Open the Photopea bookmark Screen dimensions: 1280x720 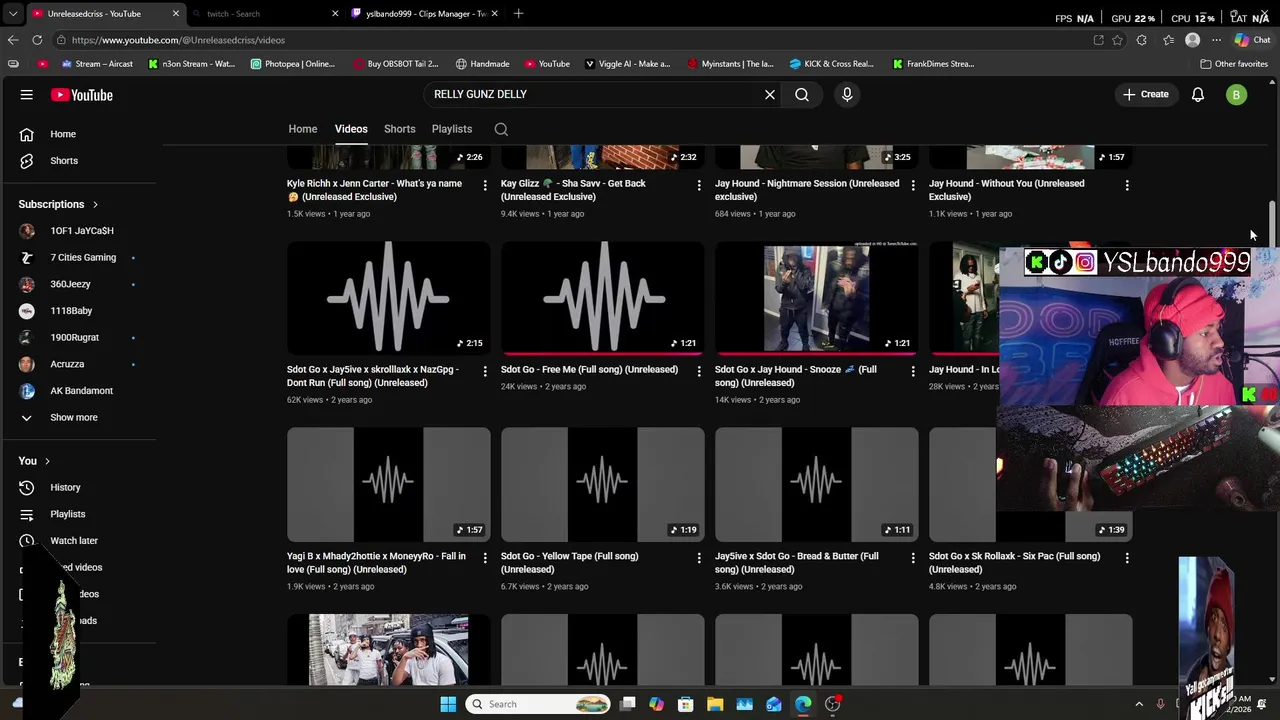(x=292, y=64)
